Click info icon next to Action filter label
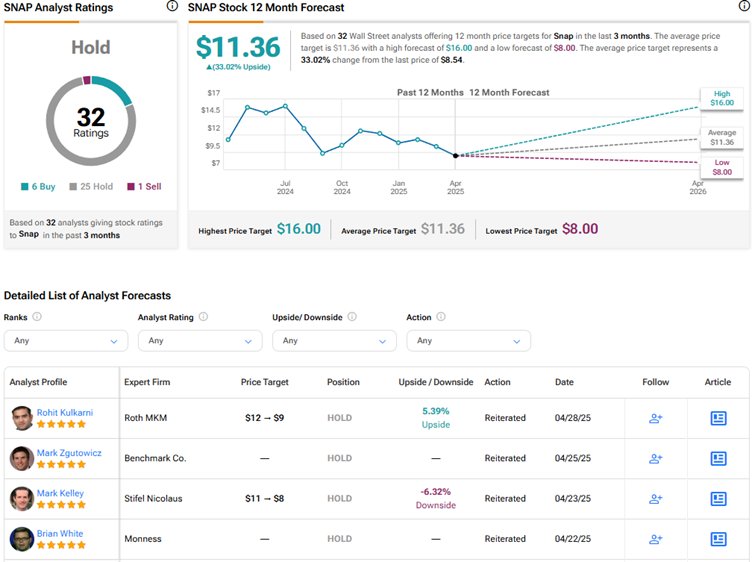 pyautogui.click(x=441, y=317)
